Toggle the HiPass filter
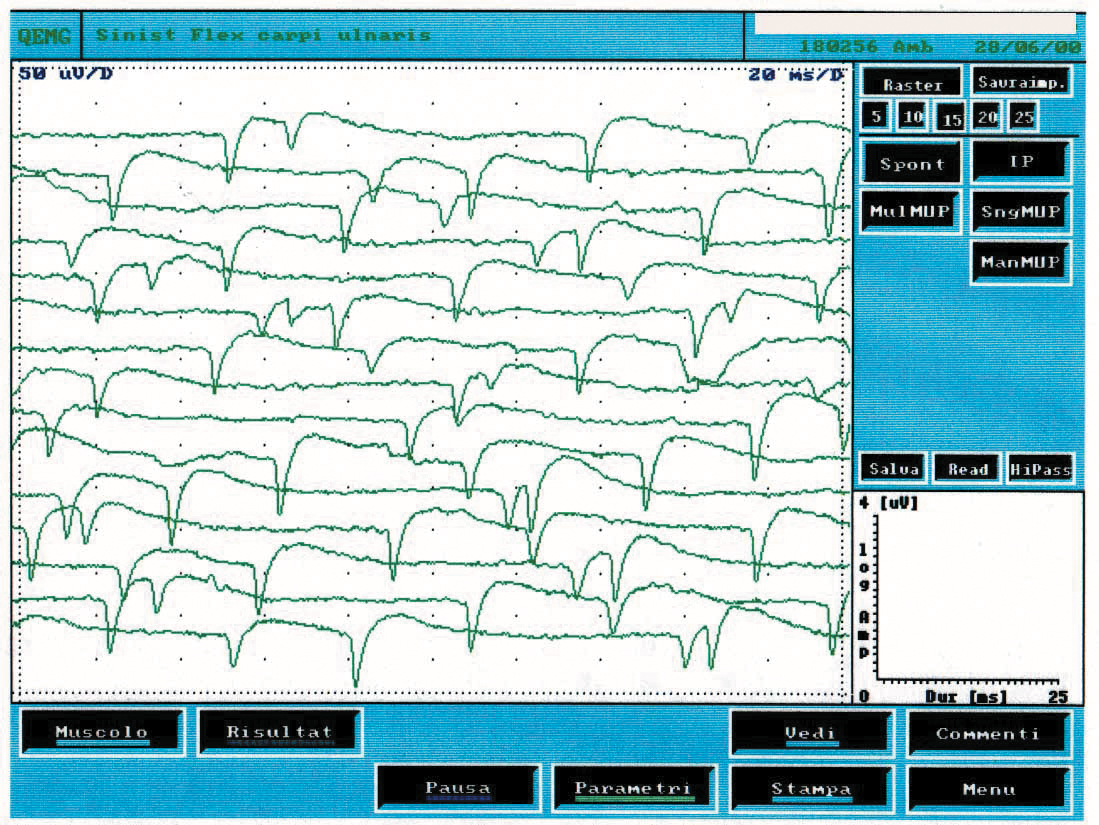1099x825 pixels. (1039, 469)
